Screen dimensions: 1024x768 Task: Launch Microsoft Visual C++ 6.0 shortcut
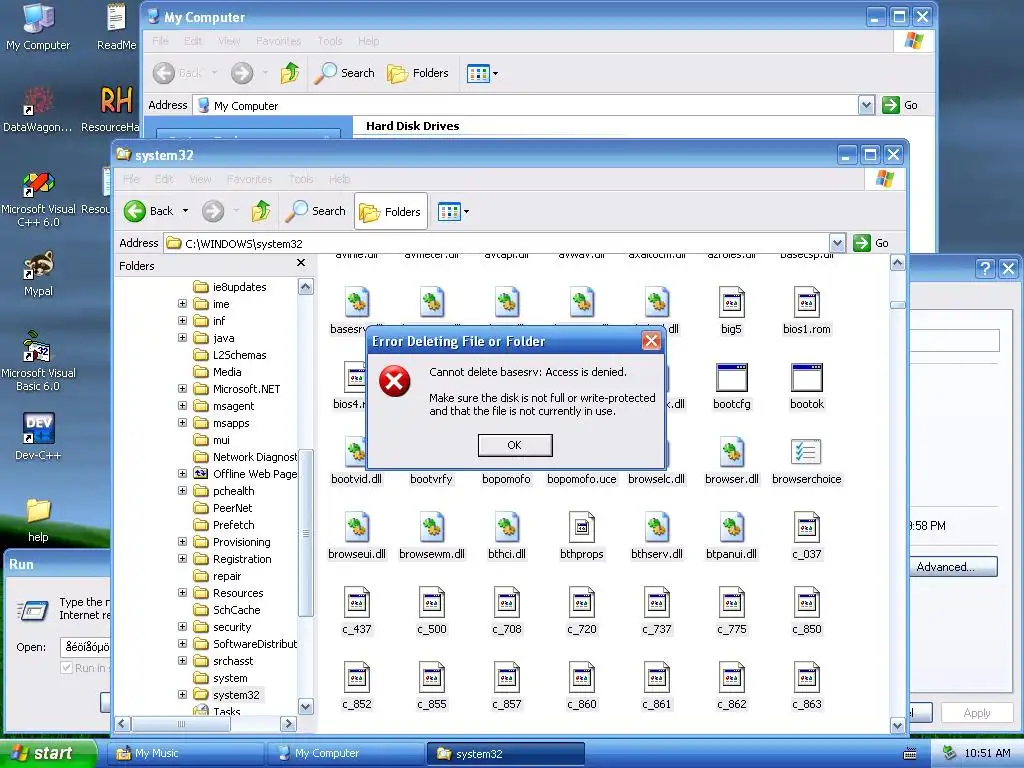click(38, 199)
